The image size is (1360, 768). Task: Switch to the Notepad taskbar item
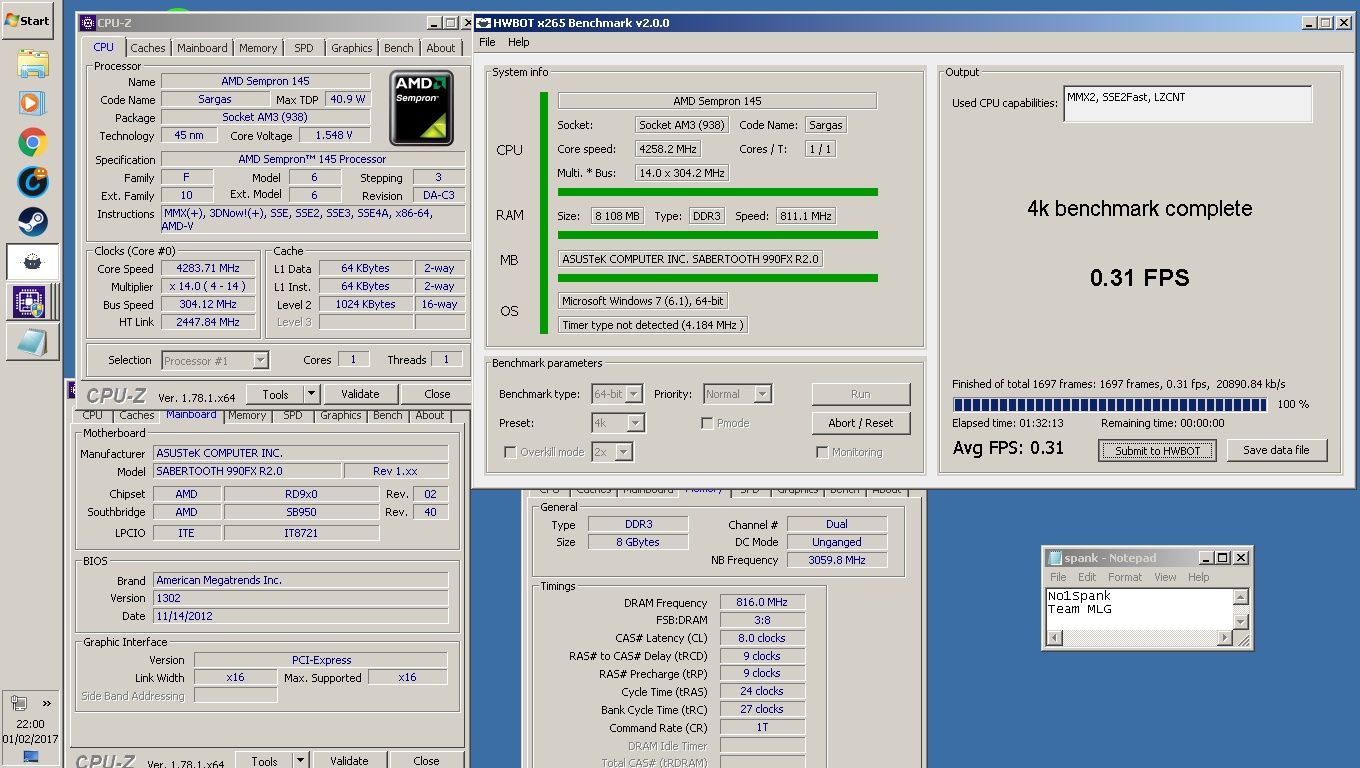32,341
